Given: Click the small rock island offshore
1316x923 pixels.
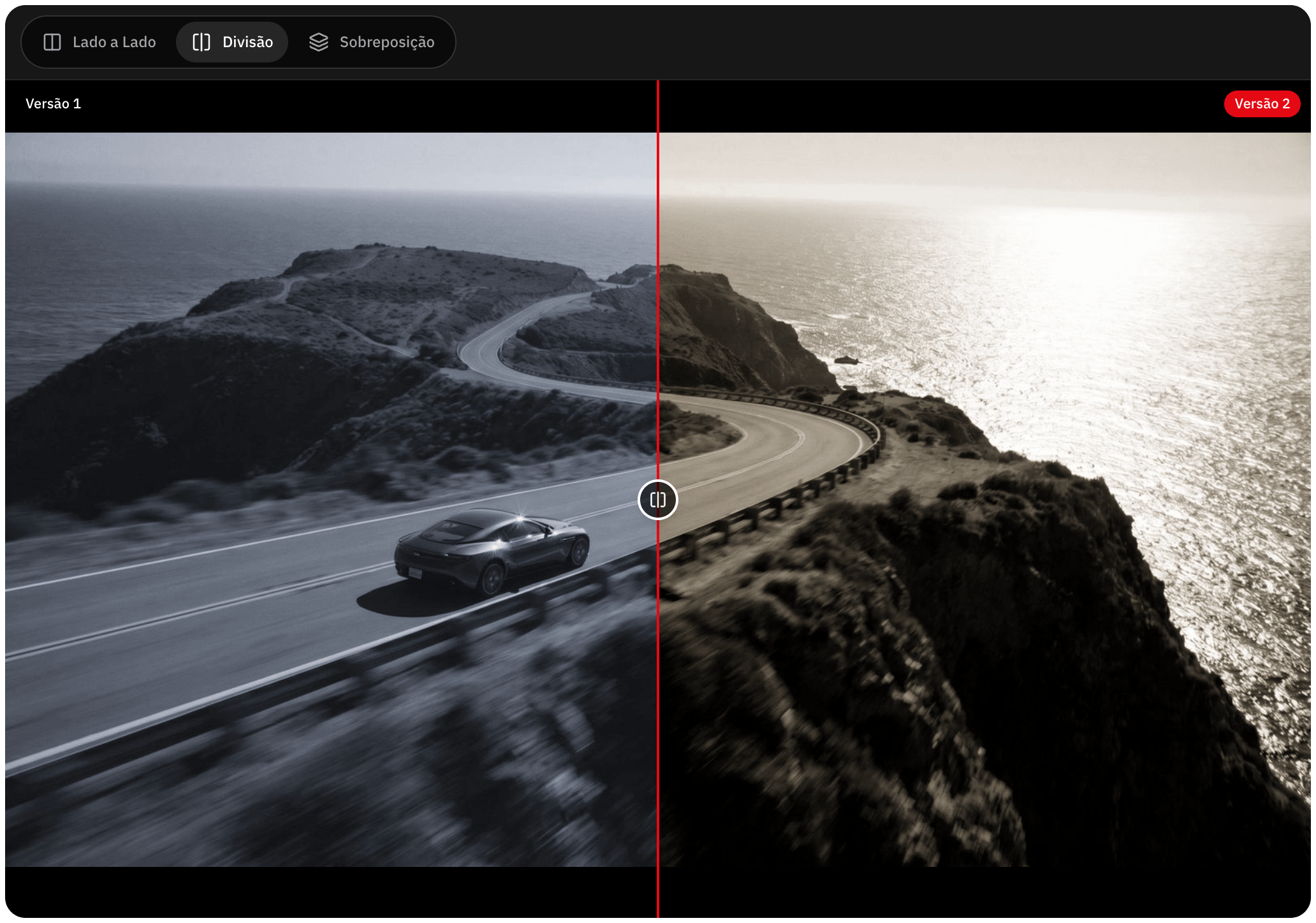Looking at the screenshot, I should (x=846, y=360).
